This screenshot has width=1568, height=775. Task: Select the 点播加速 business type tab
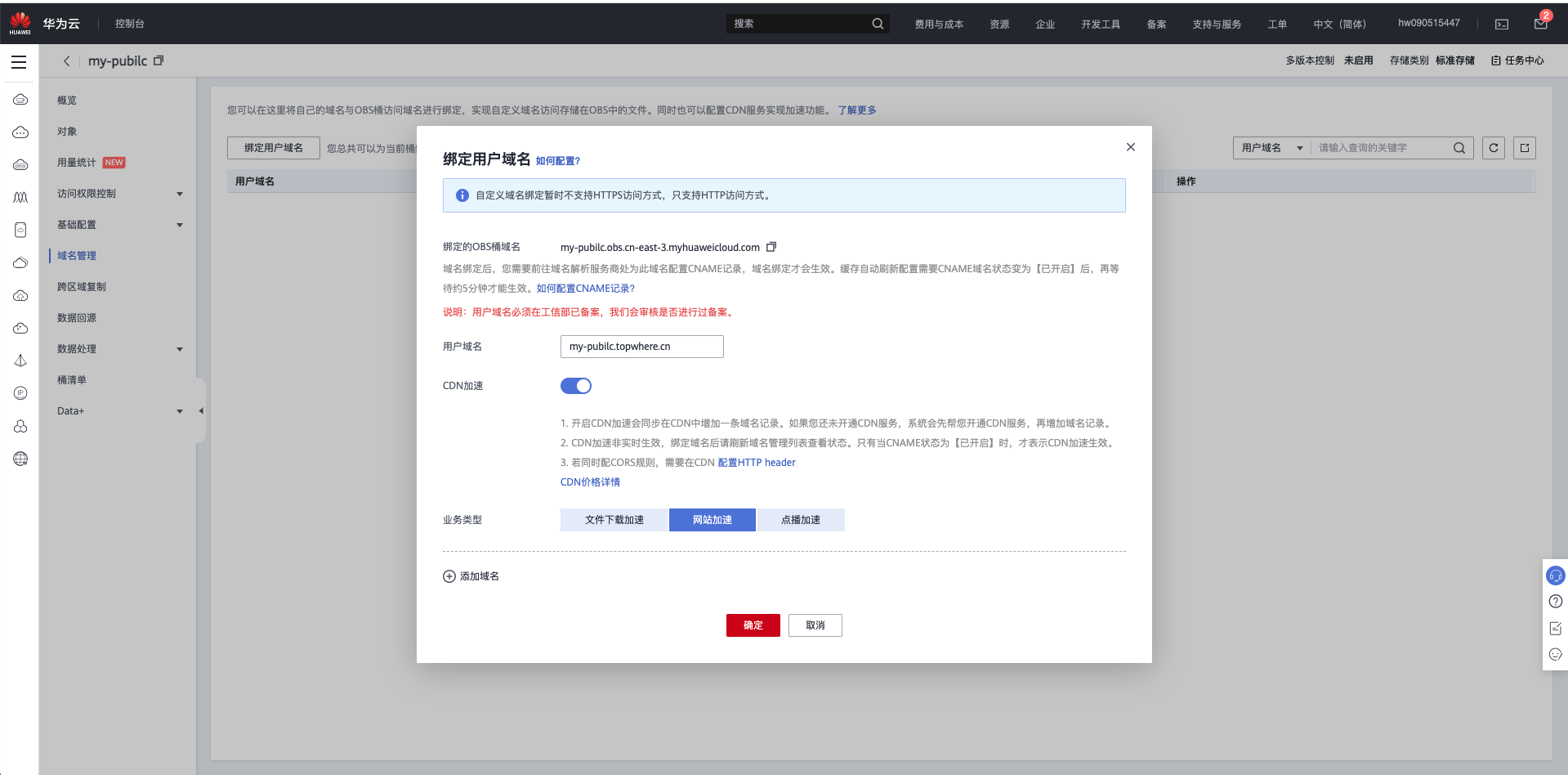801,519
